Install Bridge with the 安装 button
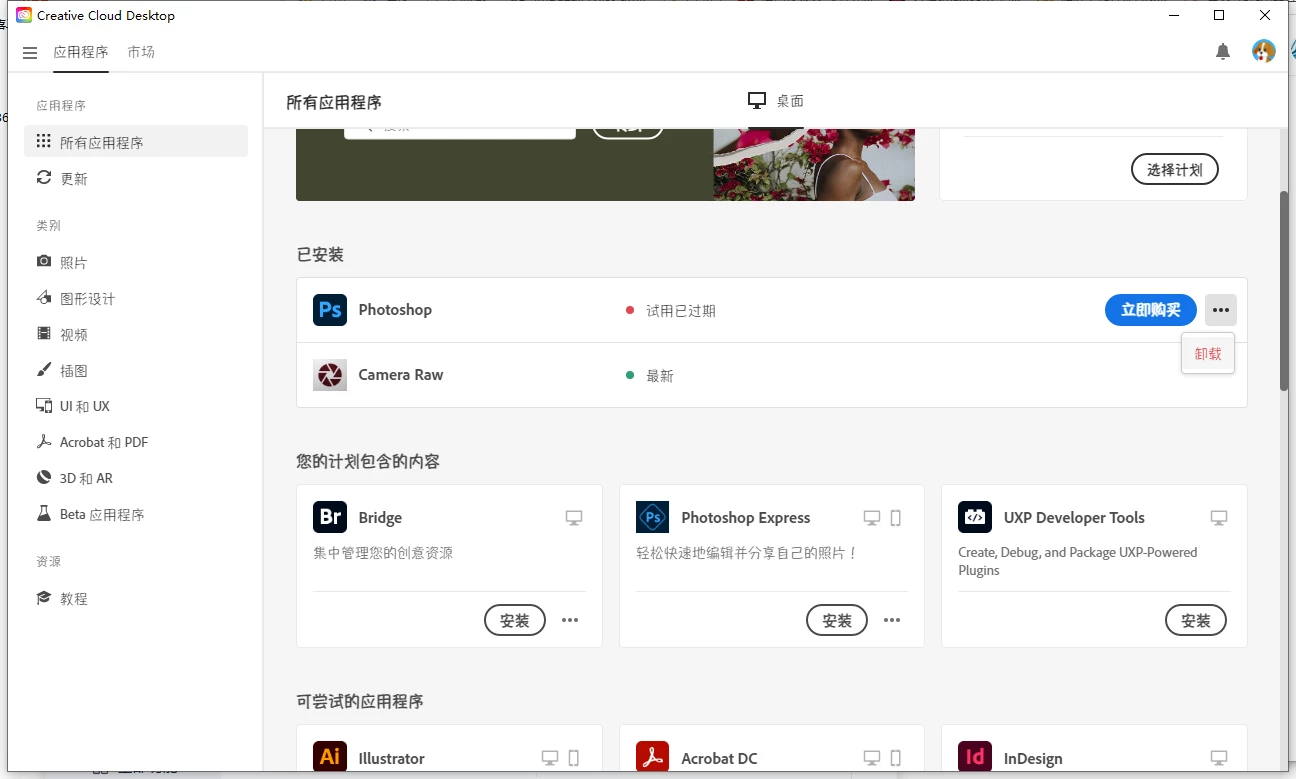 pyautogui.click(x=515, y=620)
